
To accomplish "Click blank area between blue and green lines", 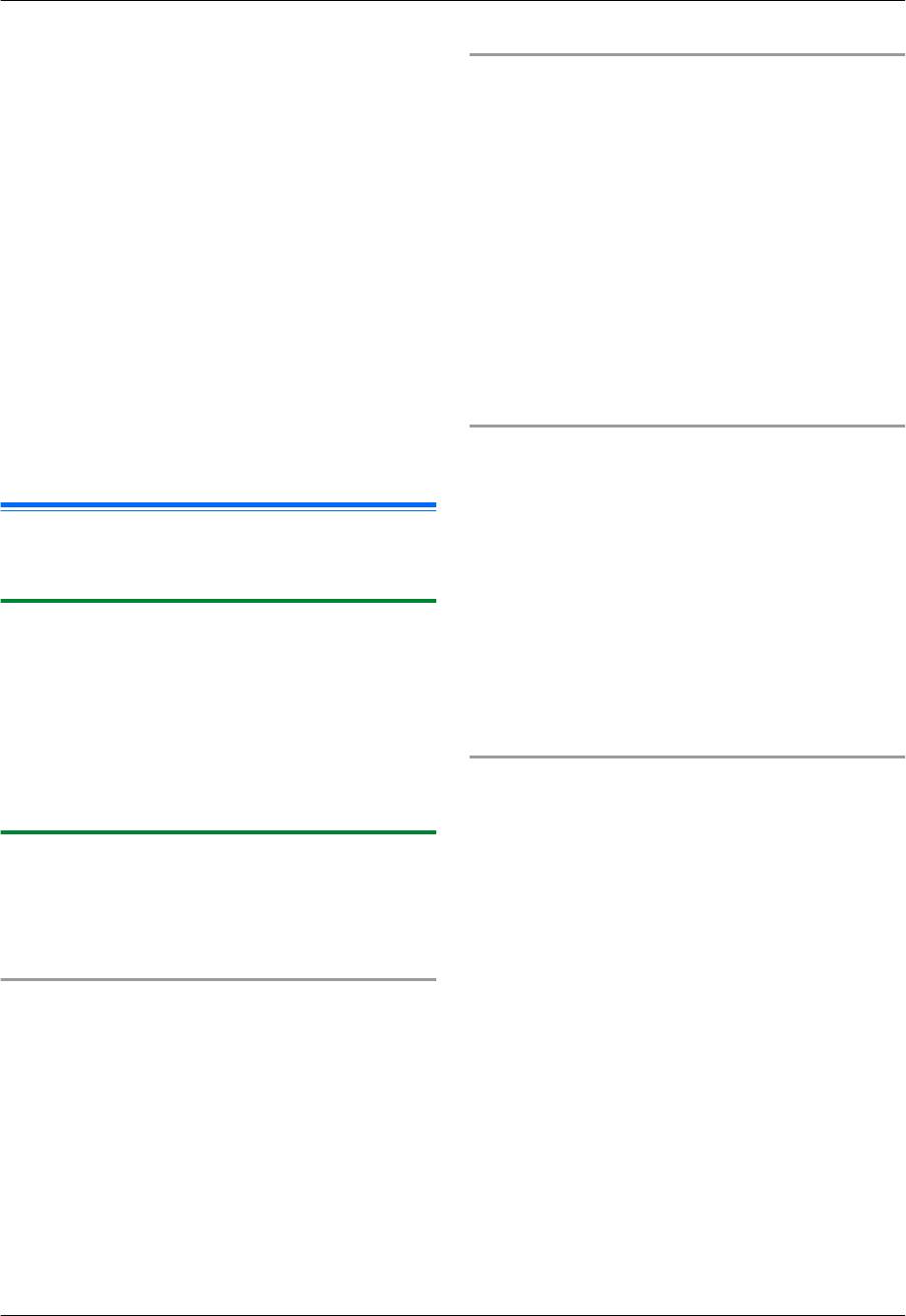I will tap(218, 553).
